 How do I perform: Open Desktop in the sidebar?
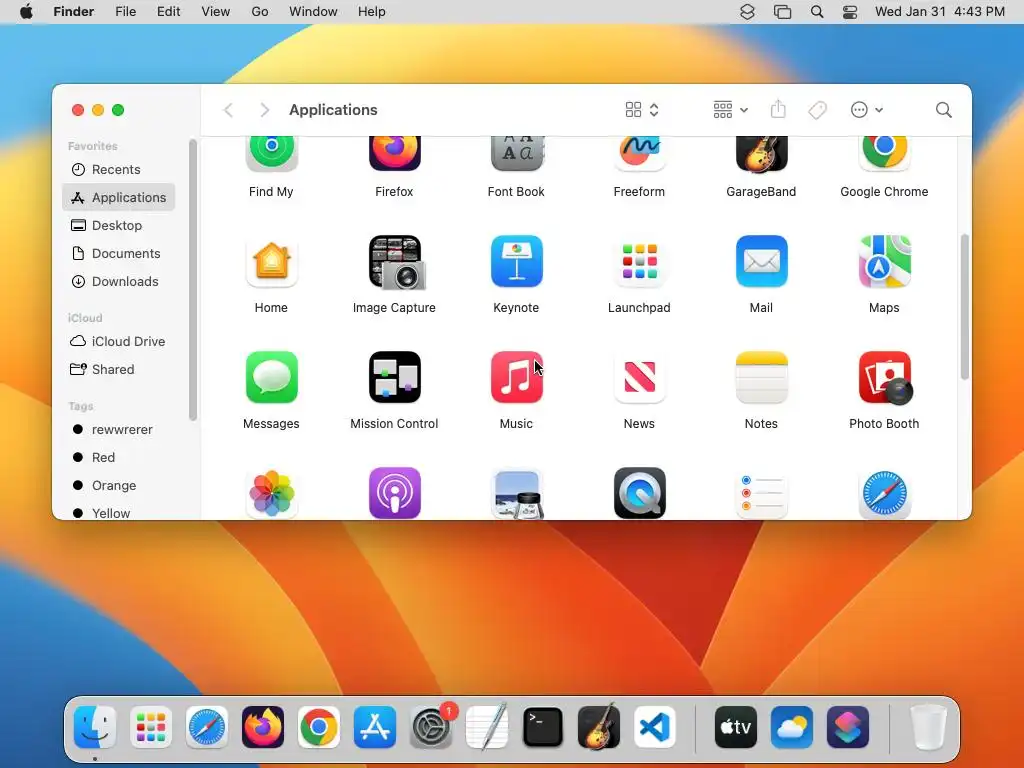coord(119,225)
